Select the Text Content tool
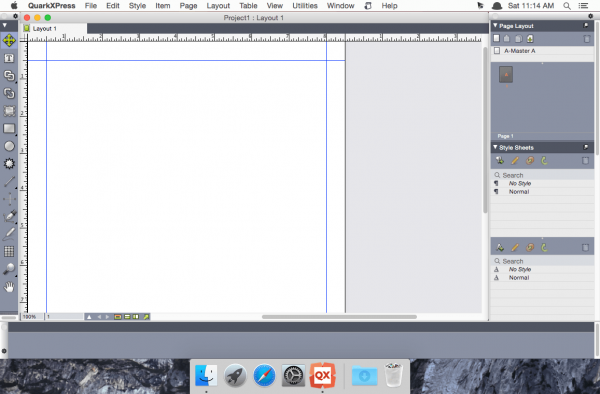This screenshot has width=600, height=394. tap(9, 58)
